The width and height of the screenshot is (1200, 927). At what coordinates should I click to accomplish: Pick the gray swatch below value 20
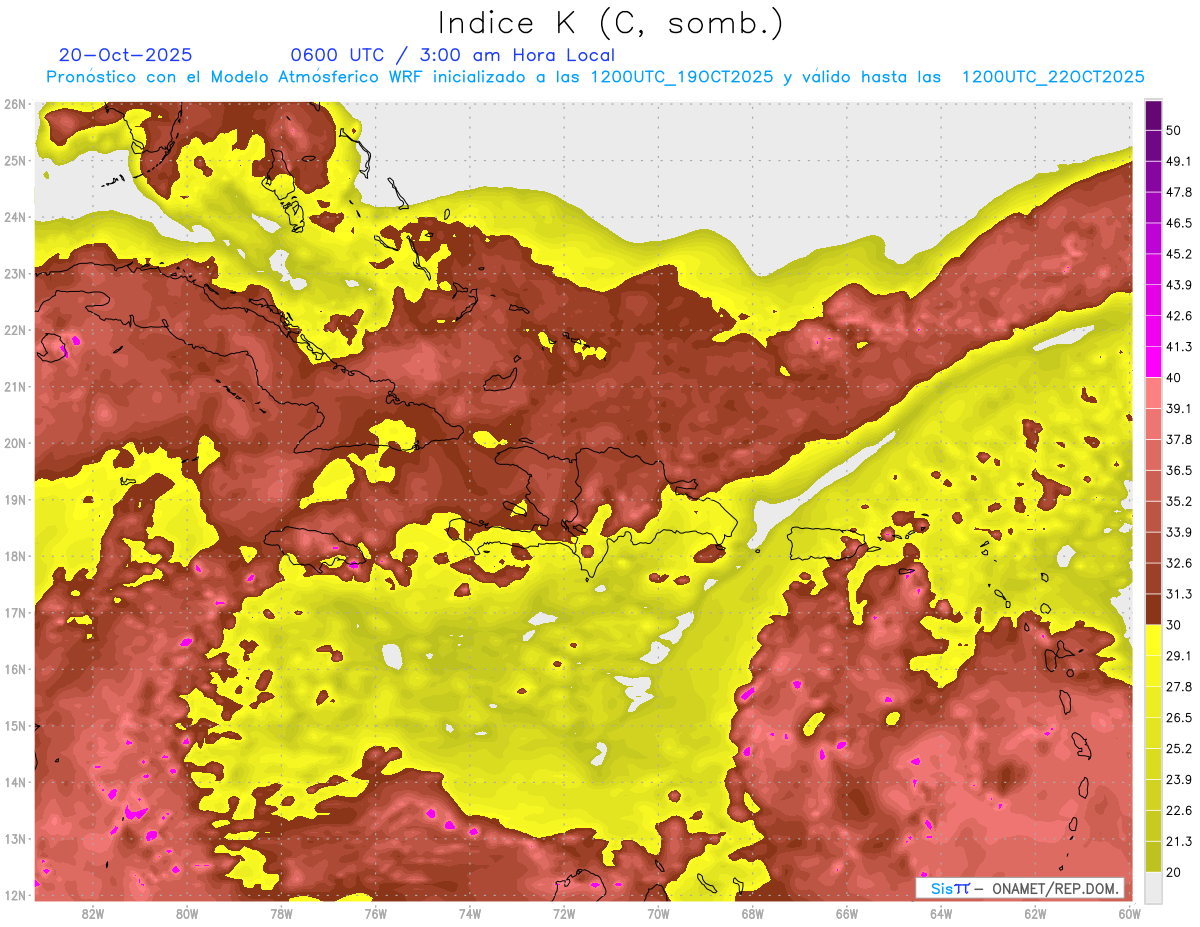click(1153, 886)
